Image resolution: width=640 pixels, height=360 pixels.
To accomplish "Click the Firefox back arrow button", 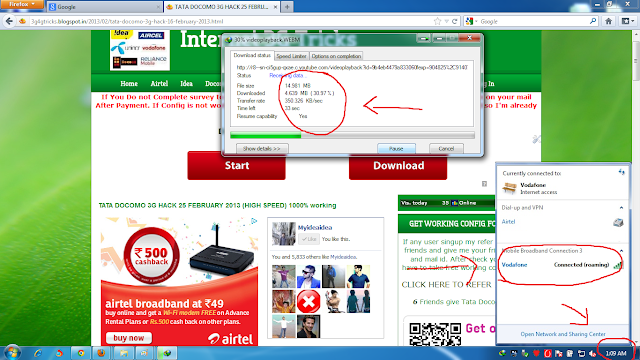I will (9, 21).
